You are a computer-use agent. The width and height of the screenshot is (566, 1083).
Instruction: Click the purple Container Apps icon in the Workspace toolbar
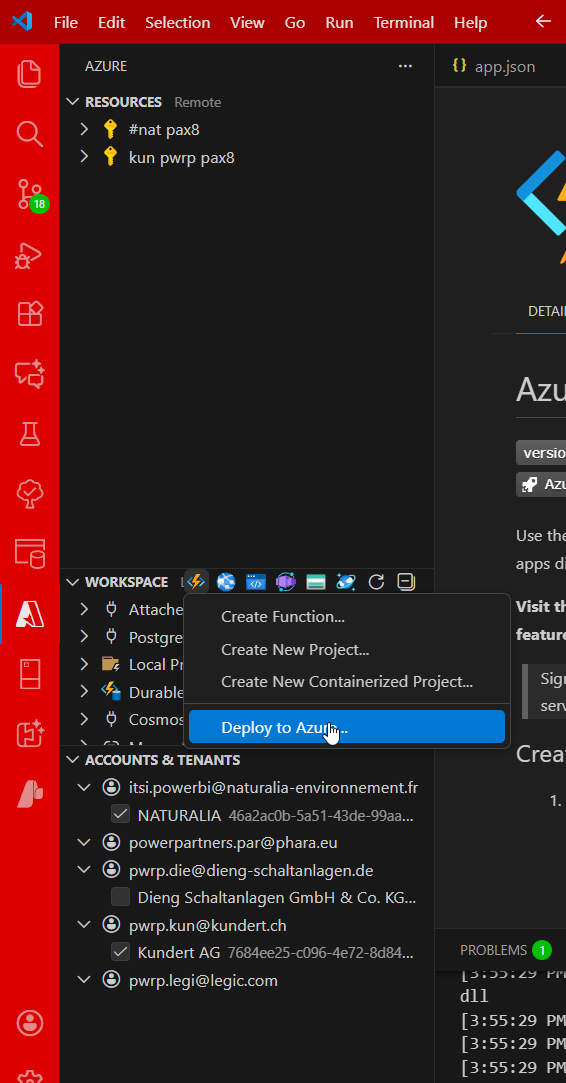point(285,582)
